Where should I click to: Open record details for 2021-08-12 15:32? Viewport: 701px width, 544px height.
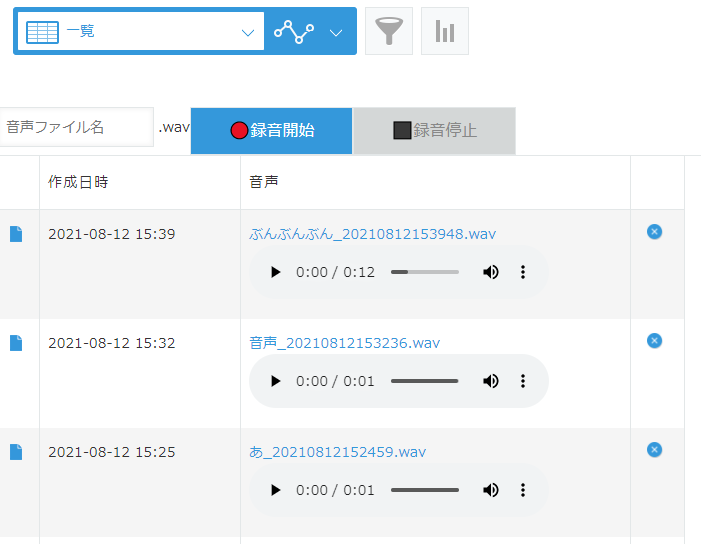[16, 343]
